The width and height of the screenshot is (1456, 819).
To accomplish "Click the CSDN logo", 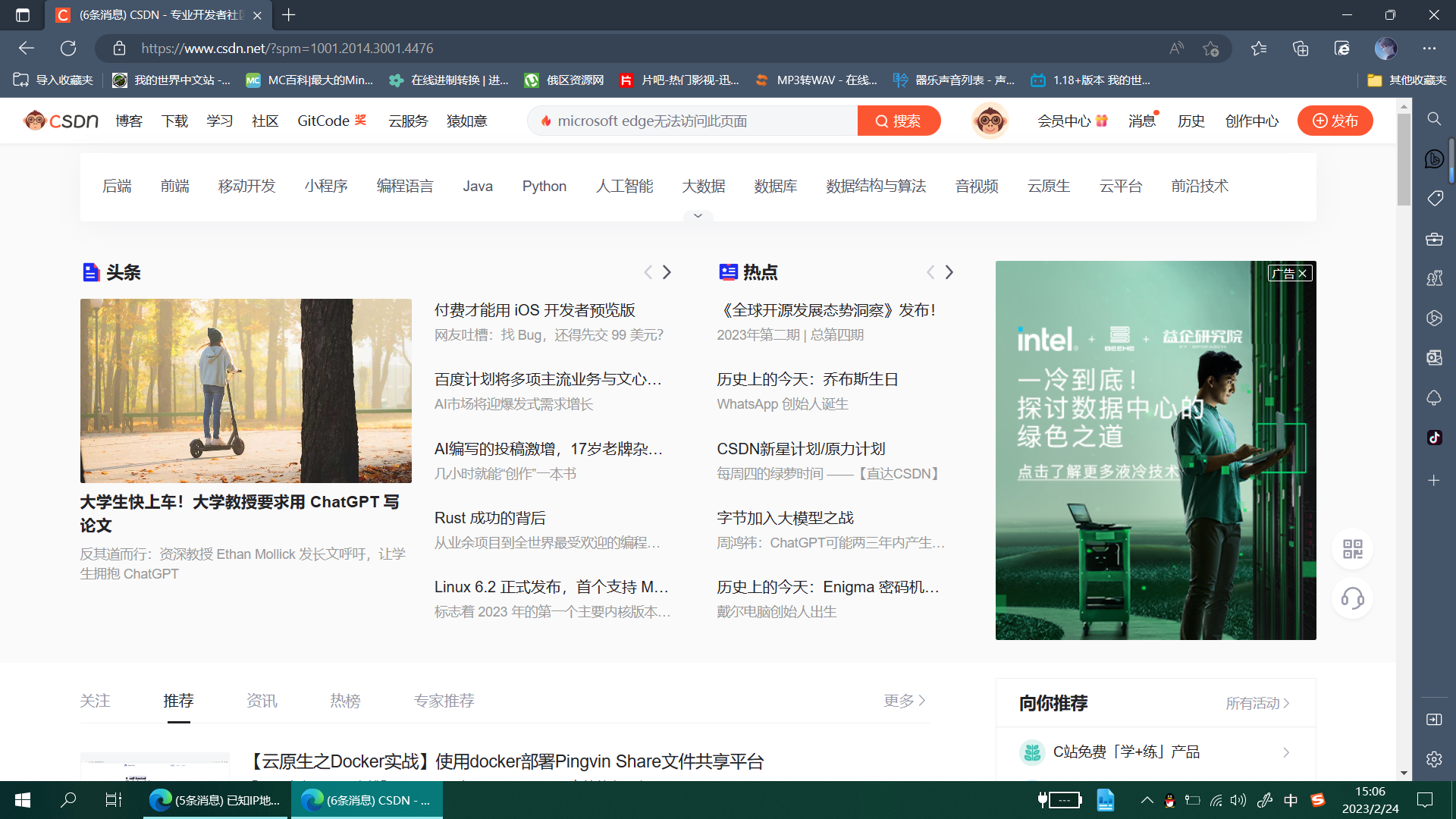I will (61, 121).
